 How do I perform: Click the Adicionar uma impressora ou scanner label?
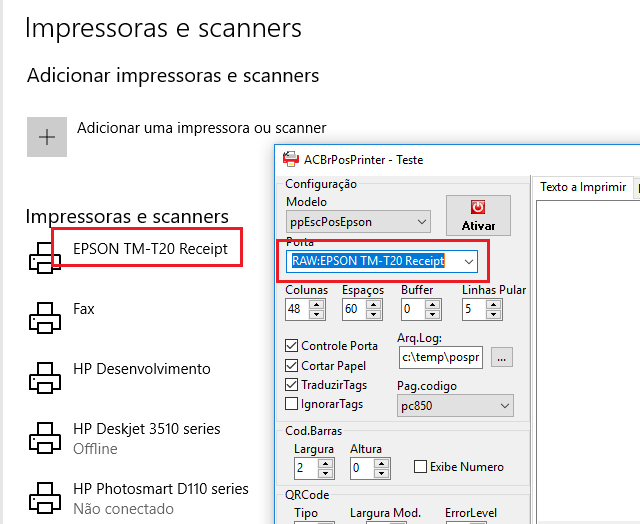(x=202, y=128)
